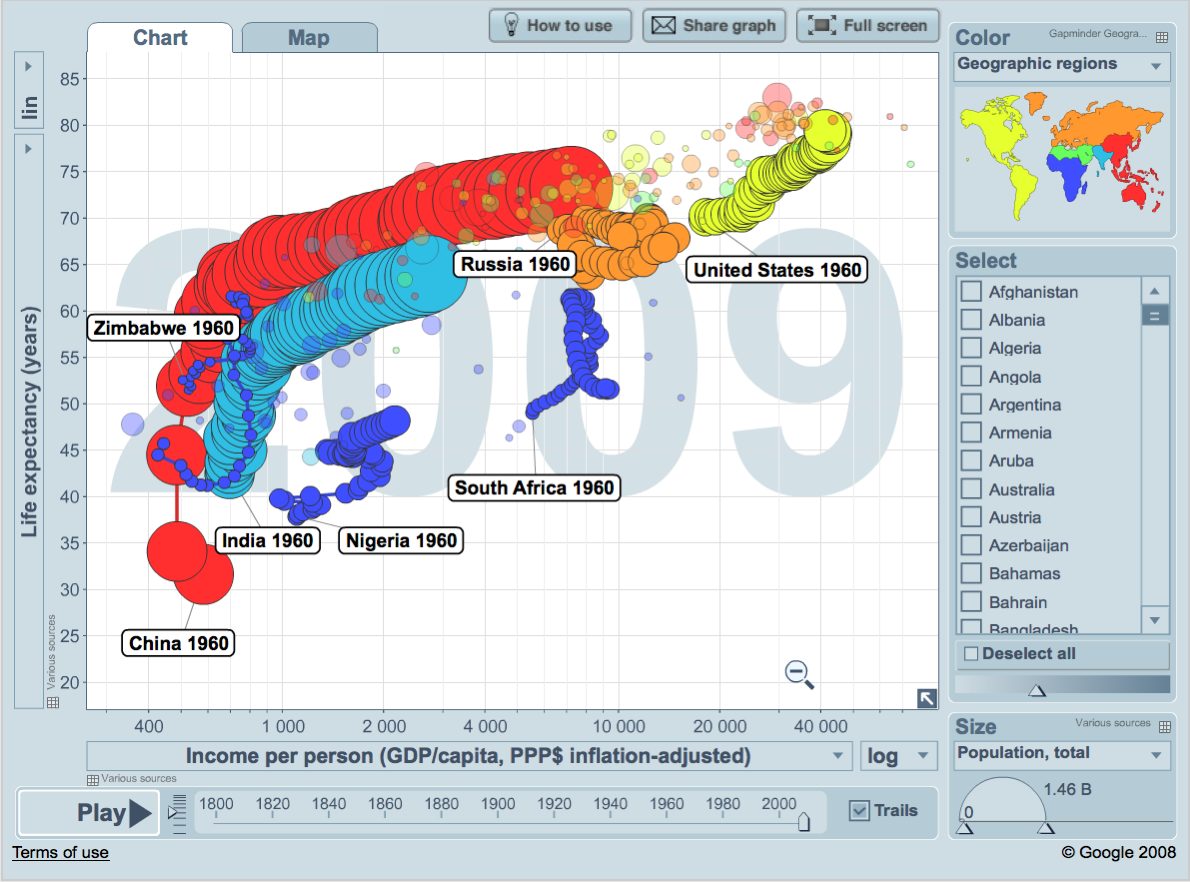The height and width of the screenshot is (882, 1190).
Task: Check the Australia country box
Action: 970,489
